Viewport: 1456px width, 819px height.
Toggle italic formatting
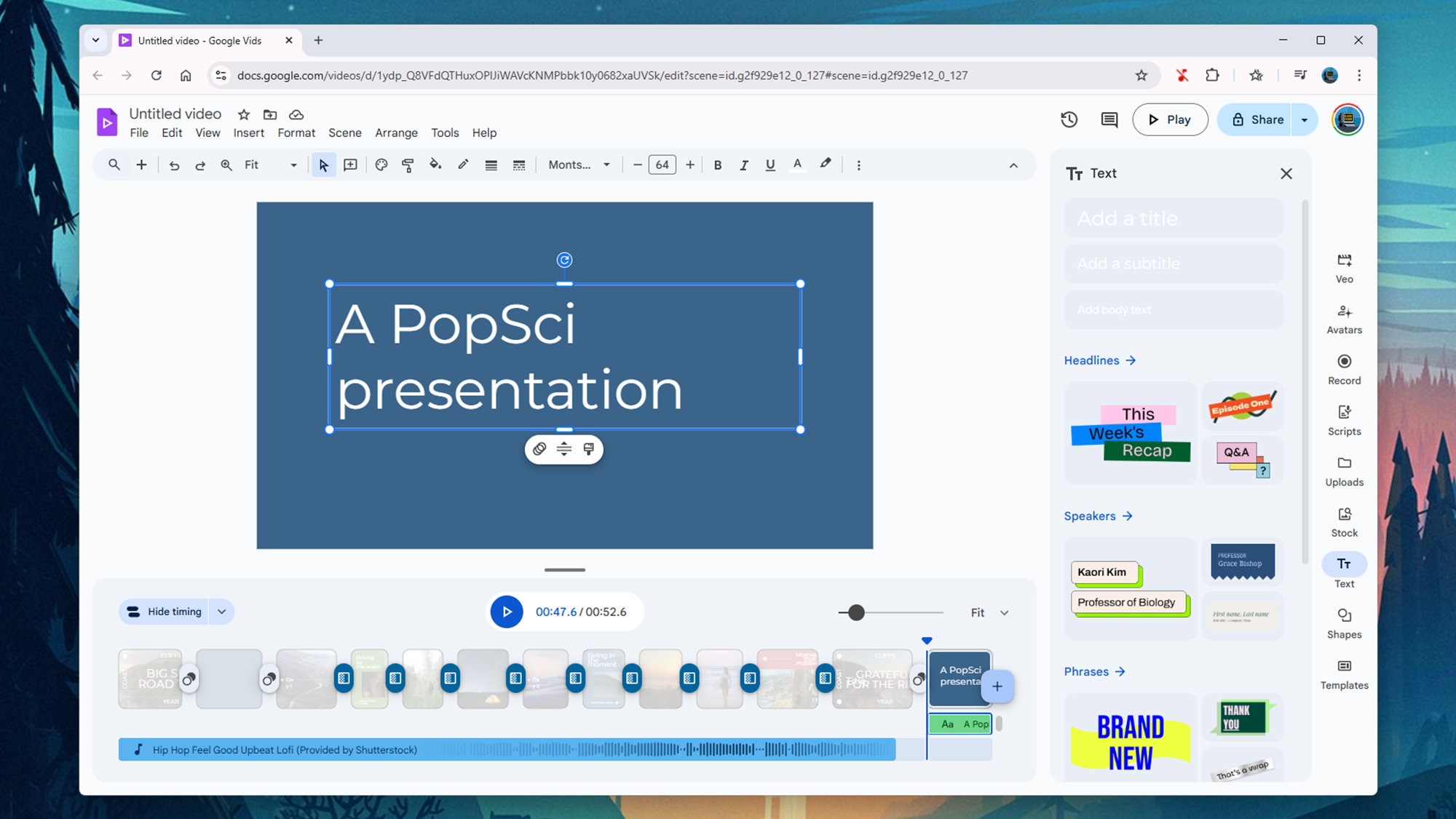coord(744,165)
